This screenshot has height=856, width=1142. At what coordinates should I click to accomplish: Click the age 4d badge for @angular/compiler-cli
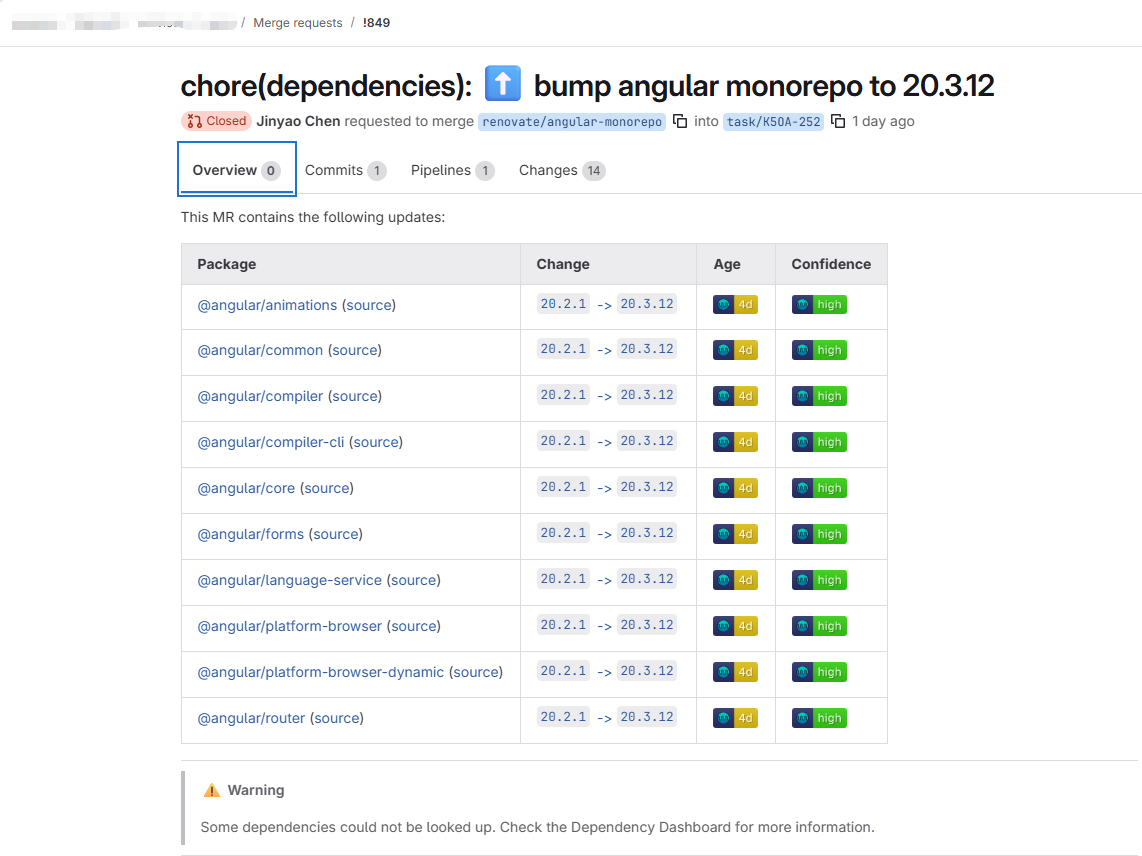tap(735, 442)
